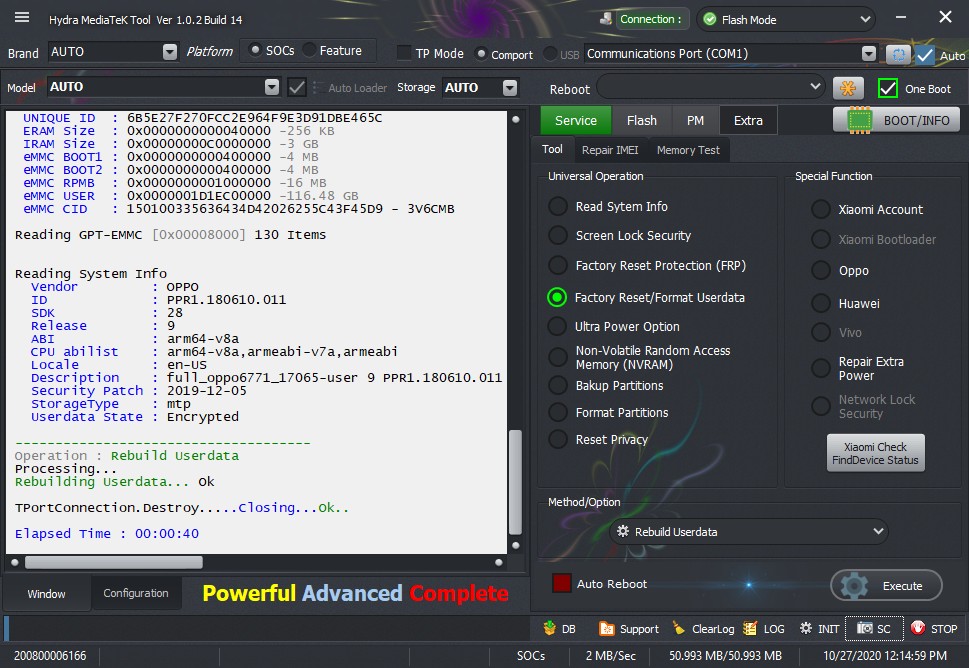The height and width of the screenshot is (668, 969).
Task: Click the refresh ports icon
Action: click(x=898, y=54)
